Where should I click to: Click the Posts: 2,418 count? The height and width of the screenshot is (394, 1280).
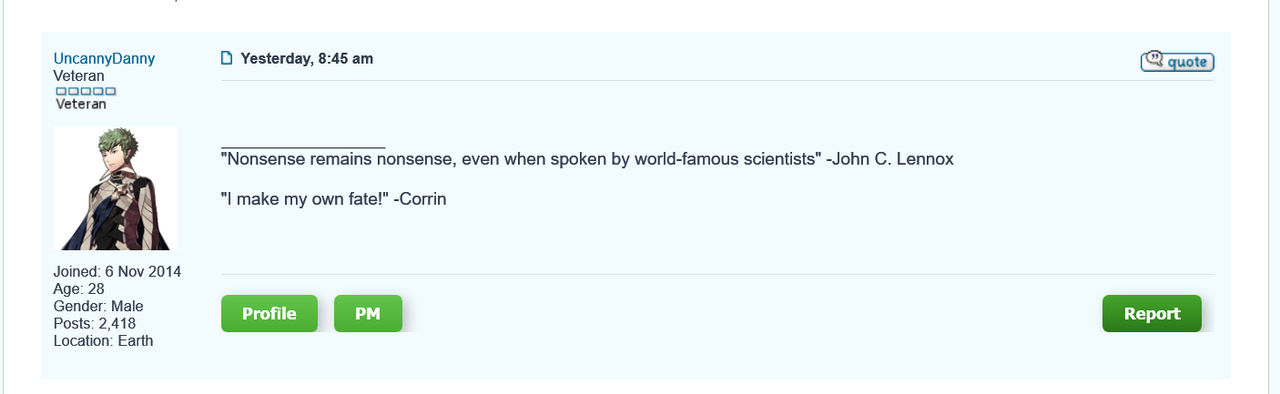click(x=94, y=323)
